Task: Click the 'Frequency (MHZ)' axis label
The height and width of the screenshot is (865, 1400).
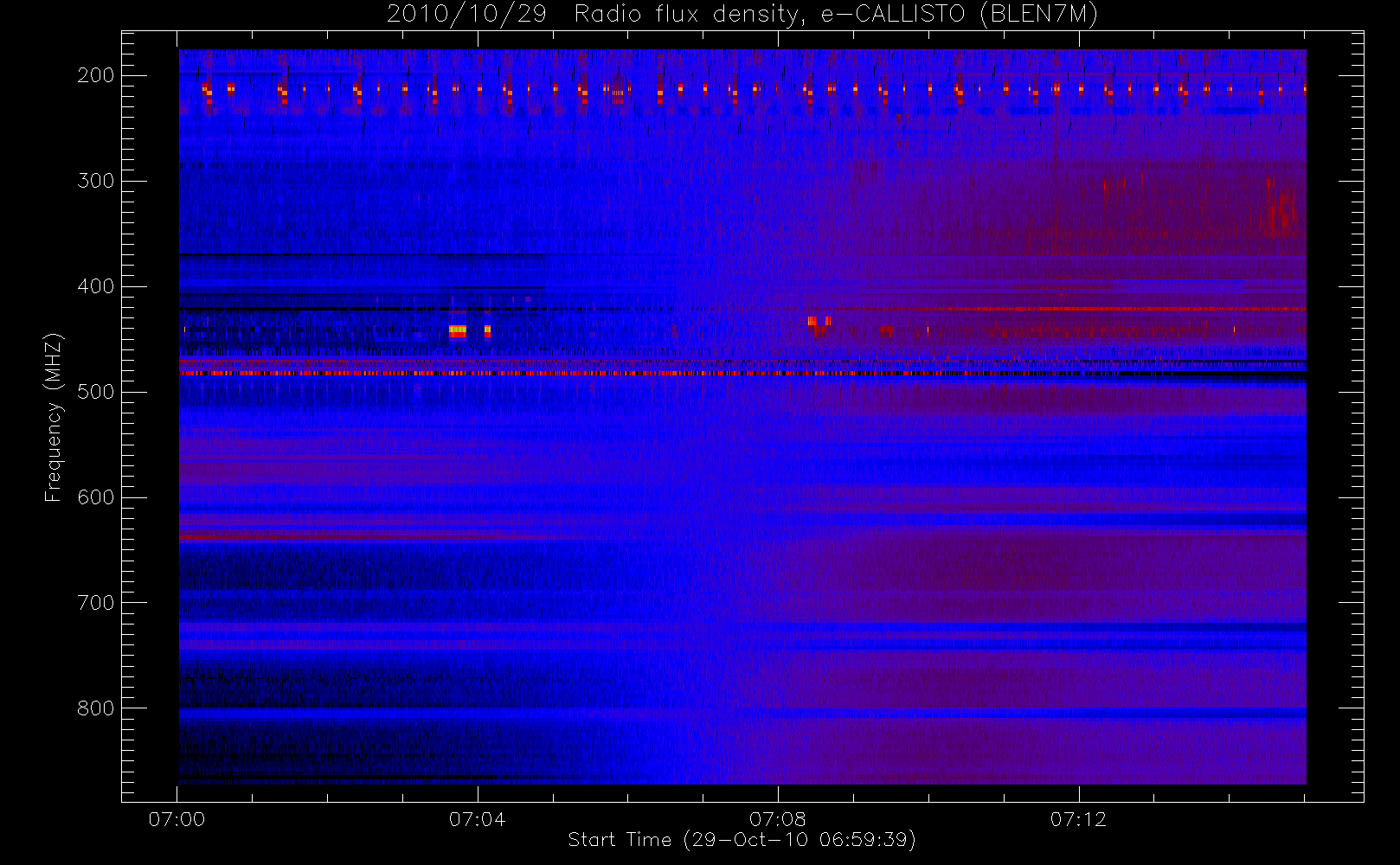Action: [54, 417]
